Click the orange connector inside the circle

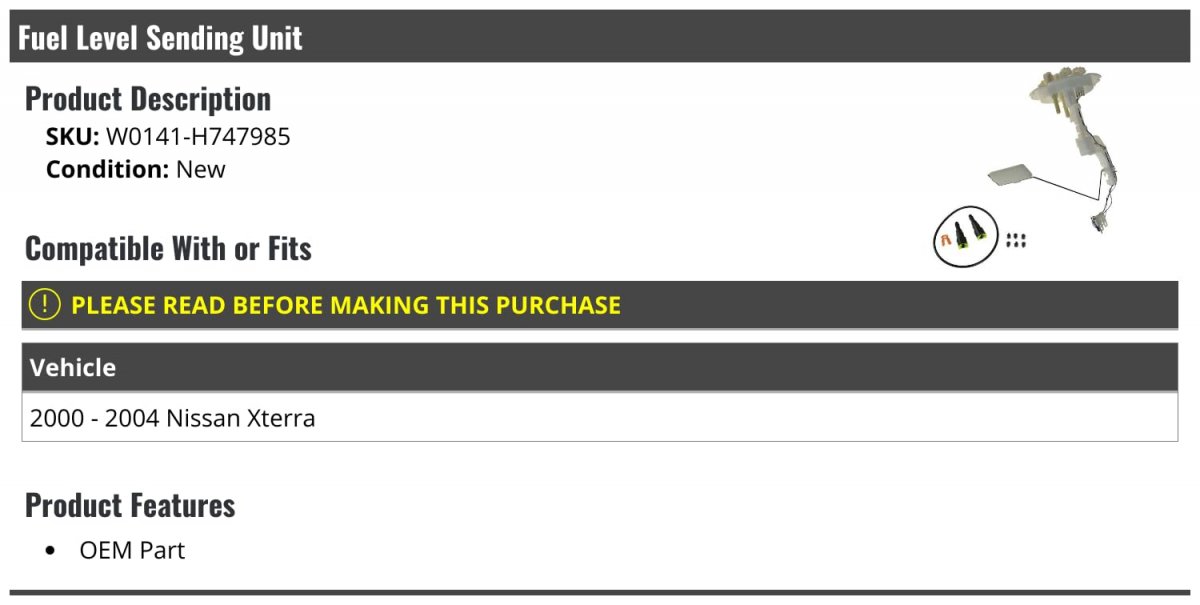(x=943, y=240)
